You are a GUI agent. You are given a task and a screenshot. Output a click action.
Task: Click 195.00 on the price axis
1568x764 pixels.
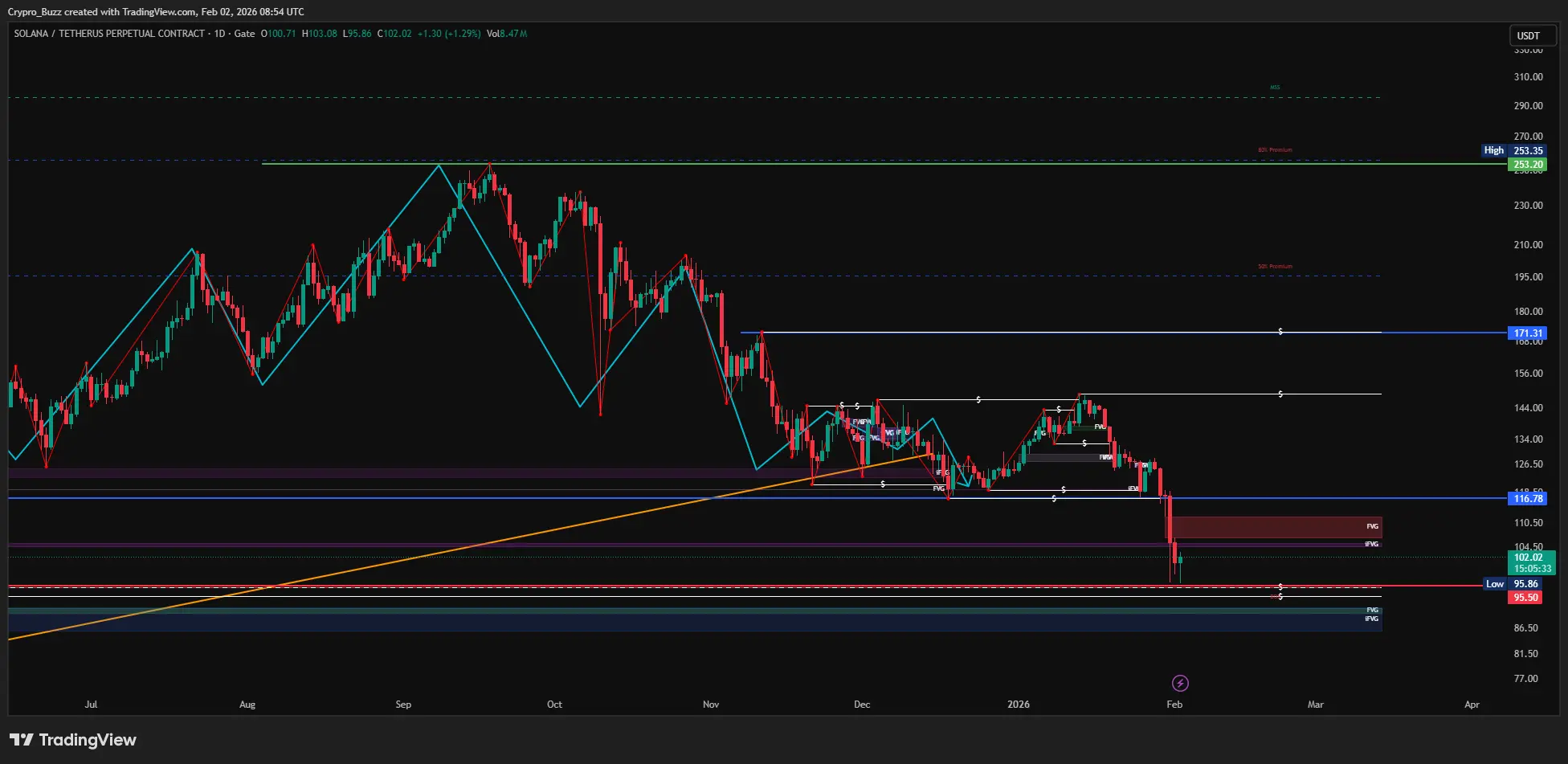coord(1528,277)
